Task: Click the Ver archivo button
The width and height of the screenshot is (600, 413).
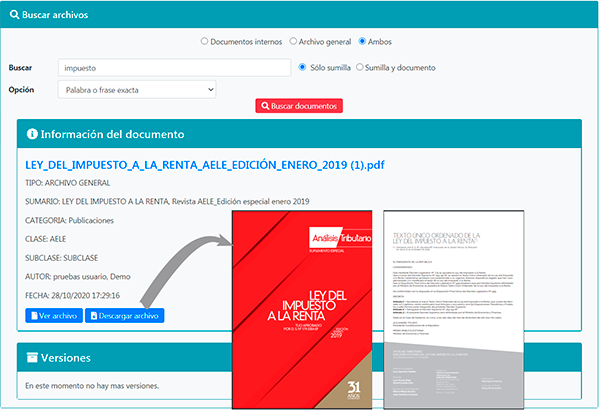Action: pyautogui.click(x=54, y=315)
